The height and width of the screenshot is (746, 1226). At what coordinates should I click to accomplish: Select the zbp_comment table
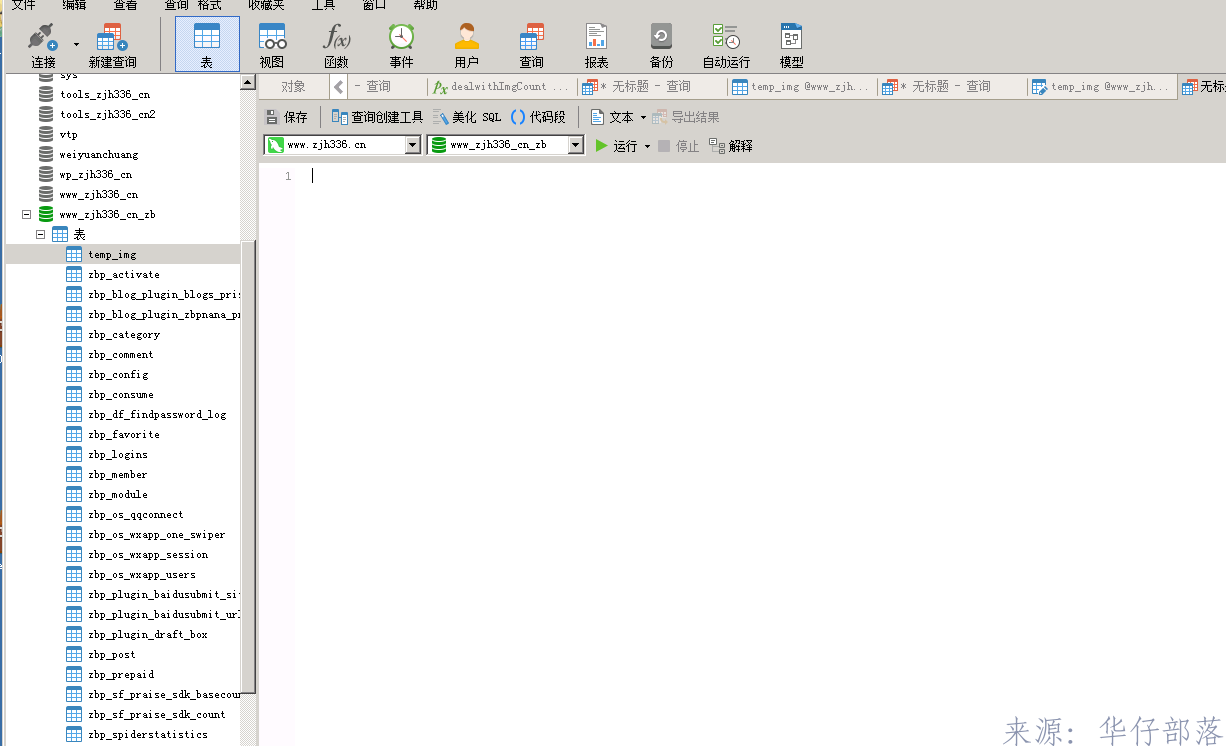pyautogui.click(x=120, y=354)
